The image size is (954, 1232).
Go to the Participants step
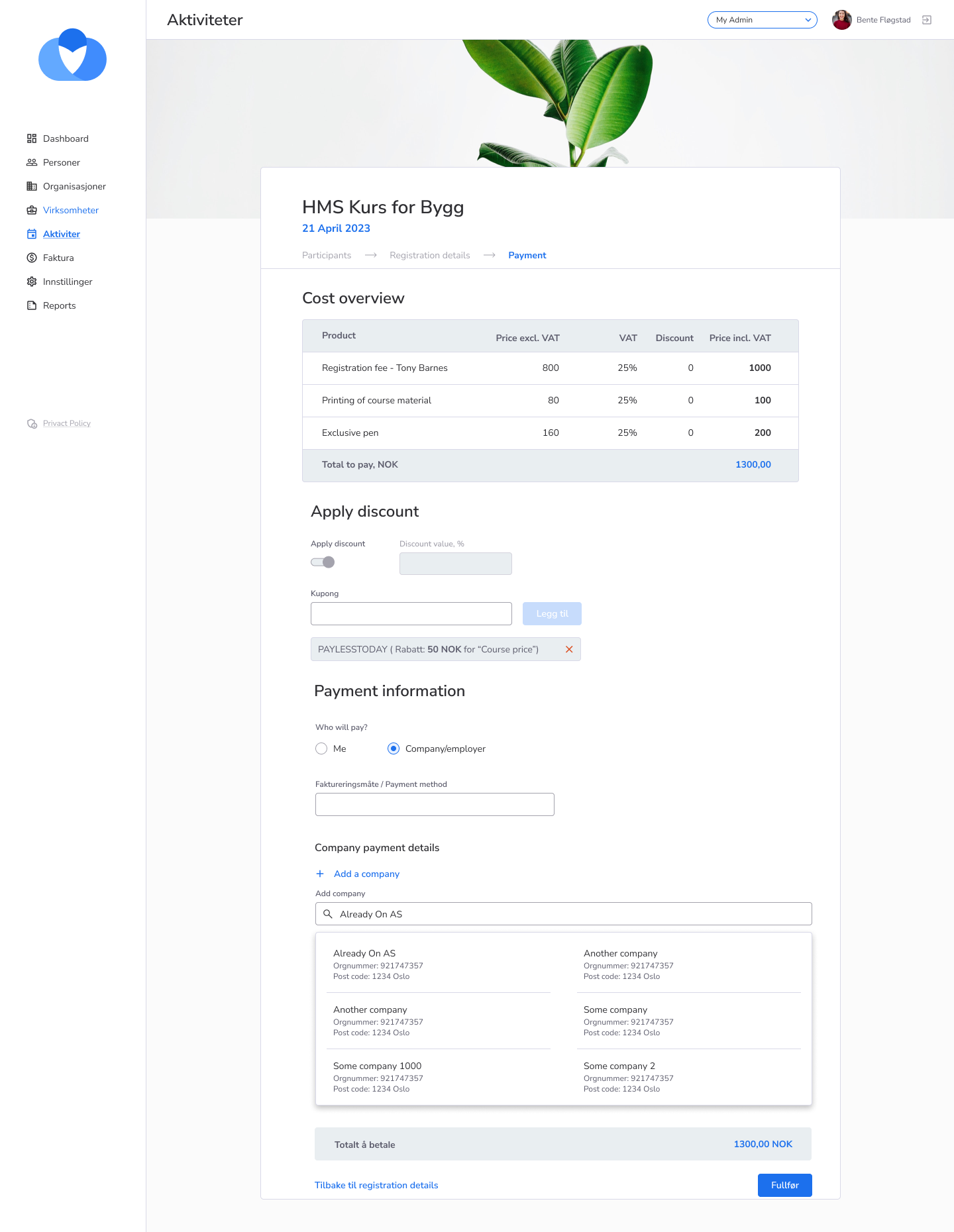327,255
